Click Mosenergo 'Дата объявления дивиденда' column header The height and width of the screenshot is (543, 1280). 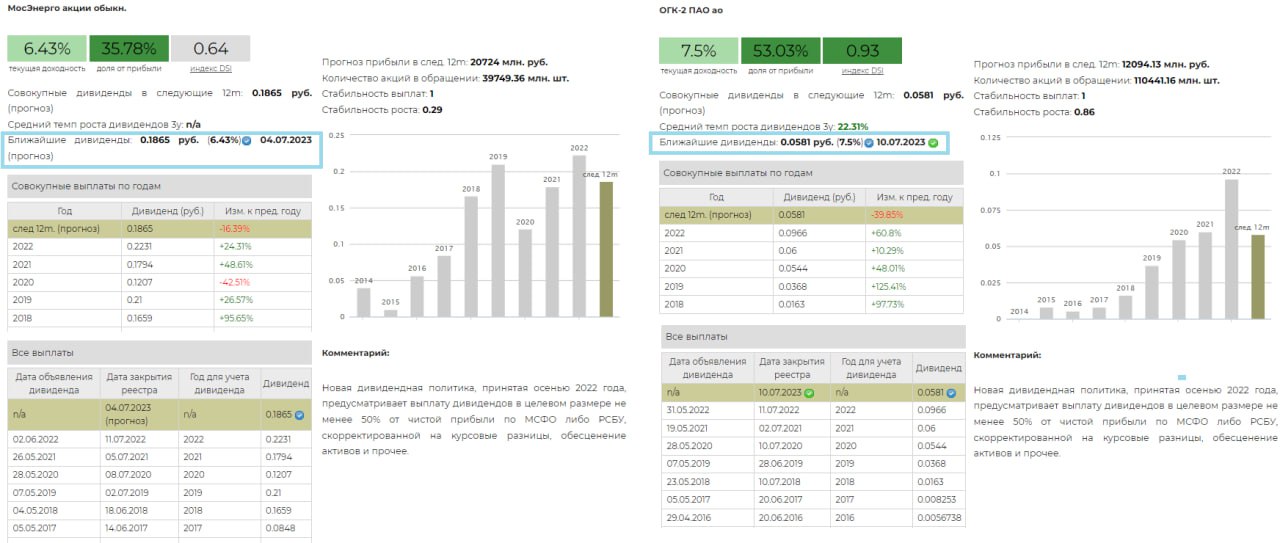point(52,384)
